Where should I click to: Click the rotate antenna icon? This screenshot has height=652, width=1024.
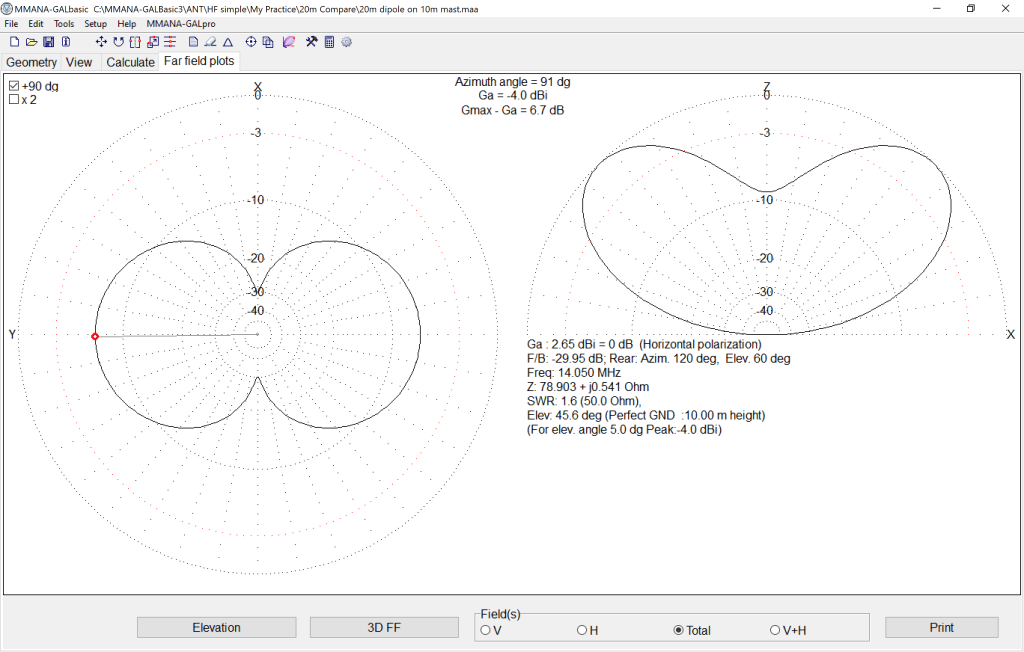tap(118, 42)
